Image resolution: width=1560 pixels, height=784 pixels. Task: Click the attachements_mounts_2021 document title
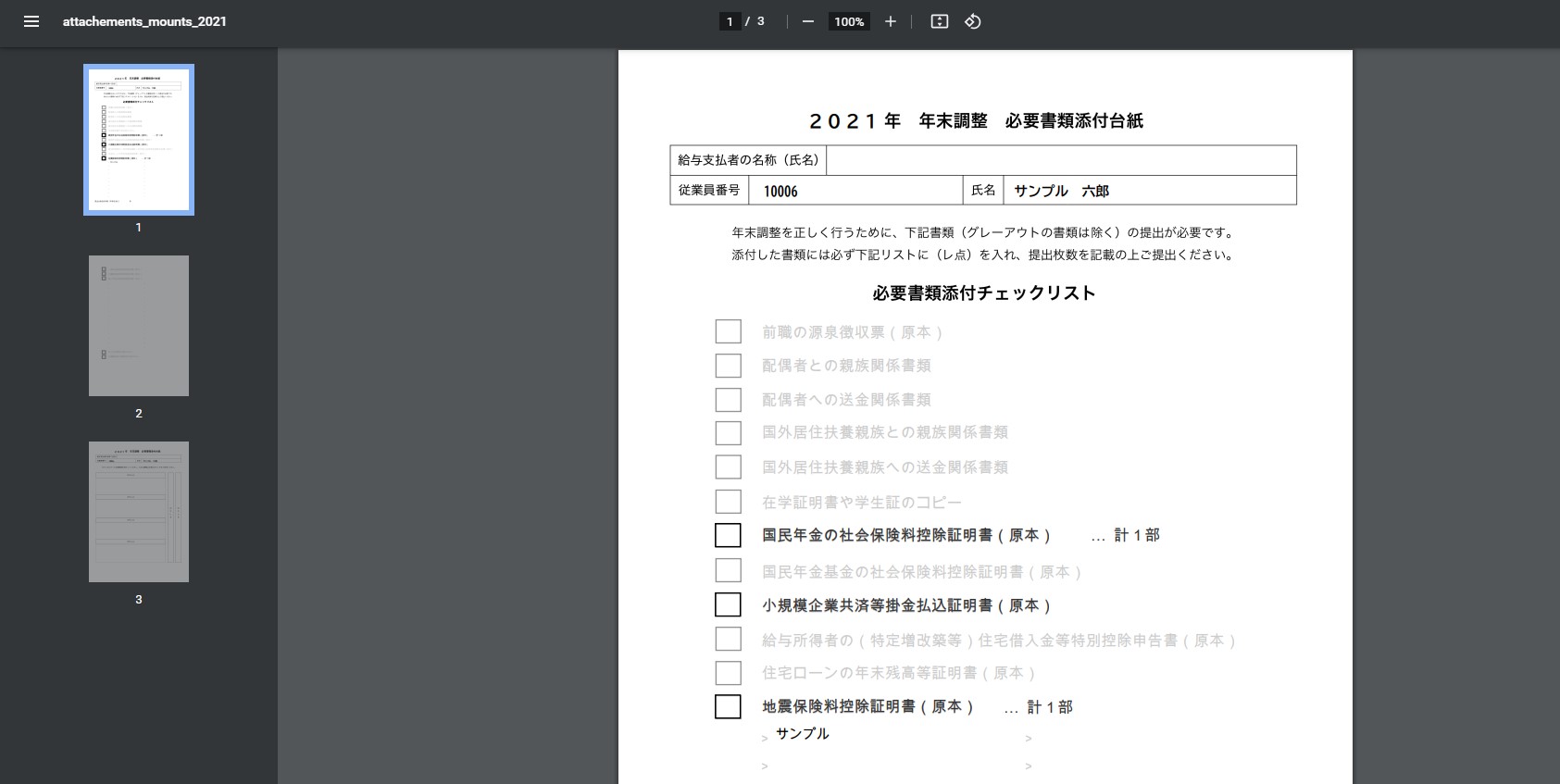(x=144, y=21)
